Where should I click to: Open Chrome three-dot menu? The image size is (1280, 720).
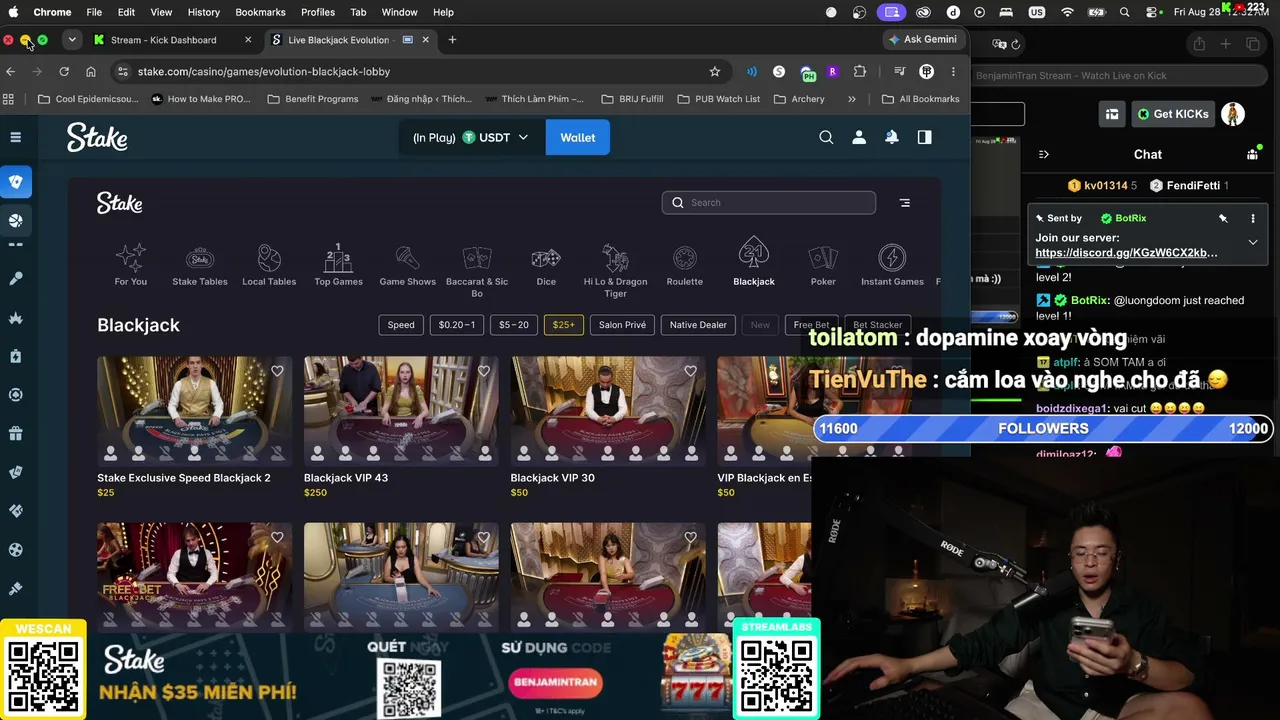pos(953,72)
